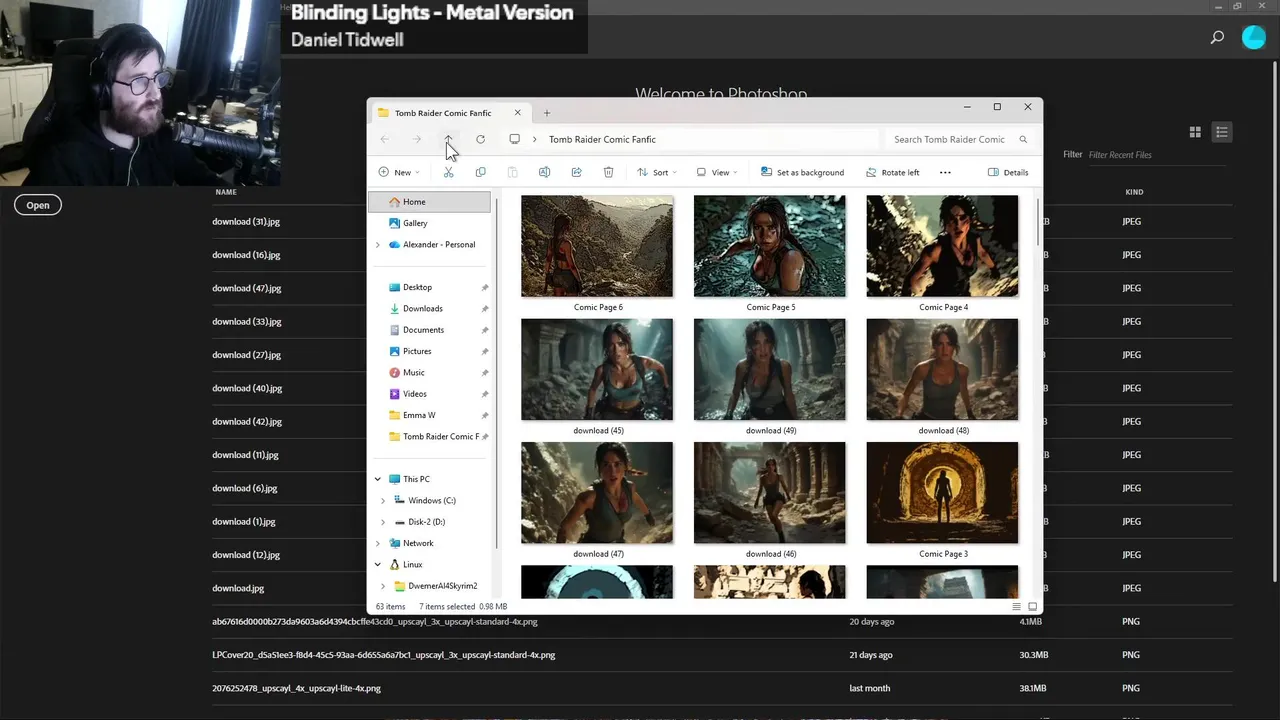1280x720 pixels.
Task: Click Tomb Raider Comic Fanfic breadcrumb
Action: (x=602, y=139)
